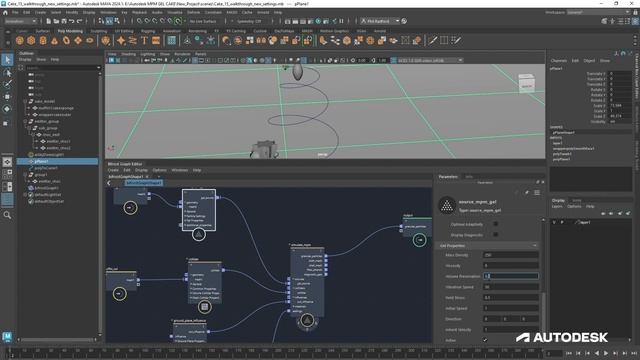Click the pin icon in Parameters panel
Image resolution: width=640 pixels, height=360 pixels.
[527, 192]
